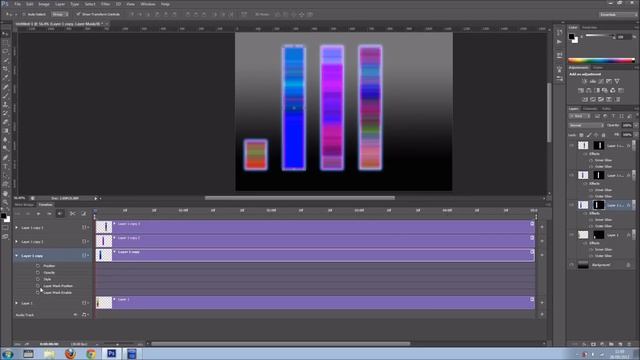Enable Layer Mask Position stopwatch
Screen dimensions: 640x360
click(x=38, y=286)
